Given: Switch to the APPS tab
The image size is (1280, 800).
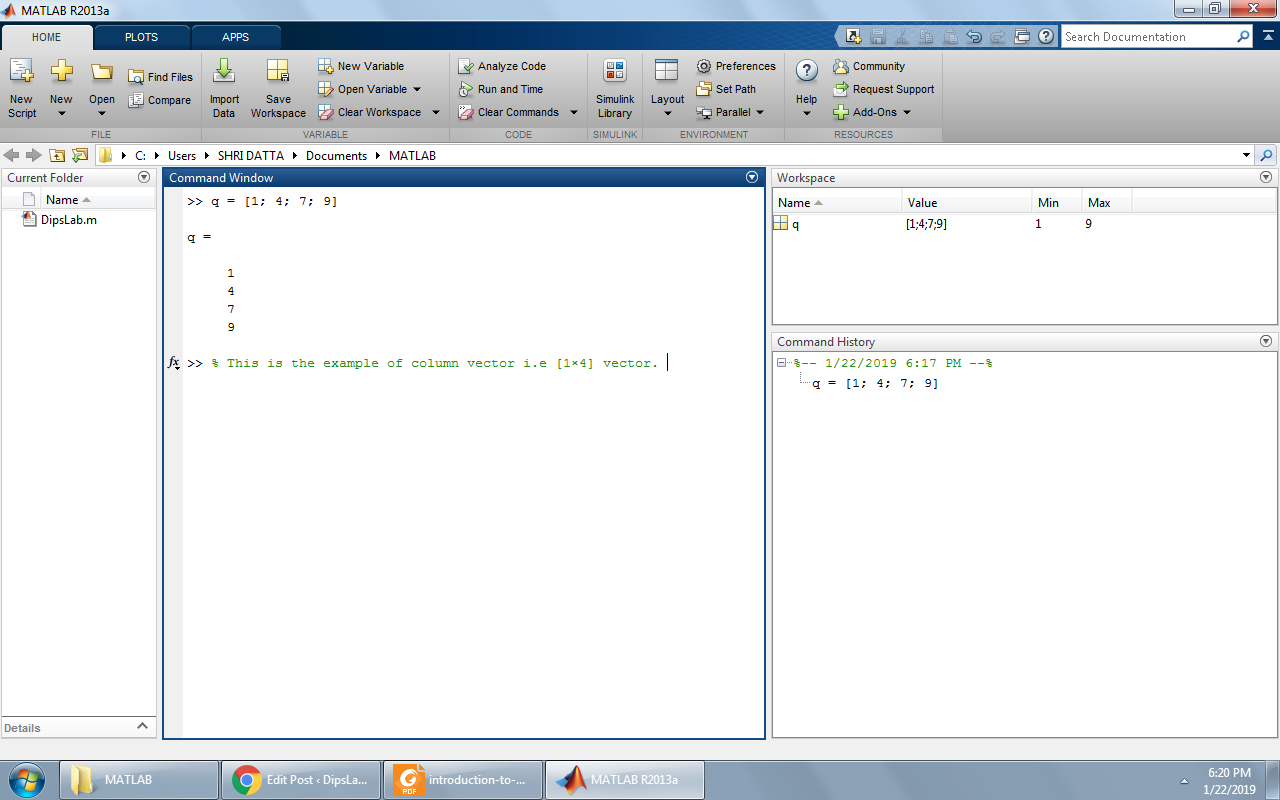Looking at the screenshot, I should pos(236,37).
